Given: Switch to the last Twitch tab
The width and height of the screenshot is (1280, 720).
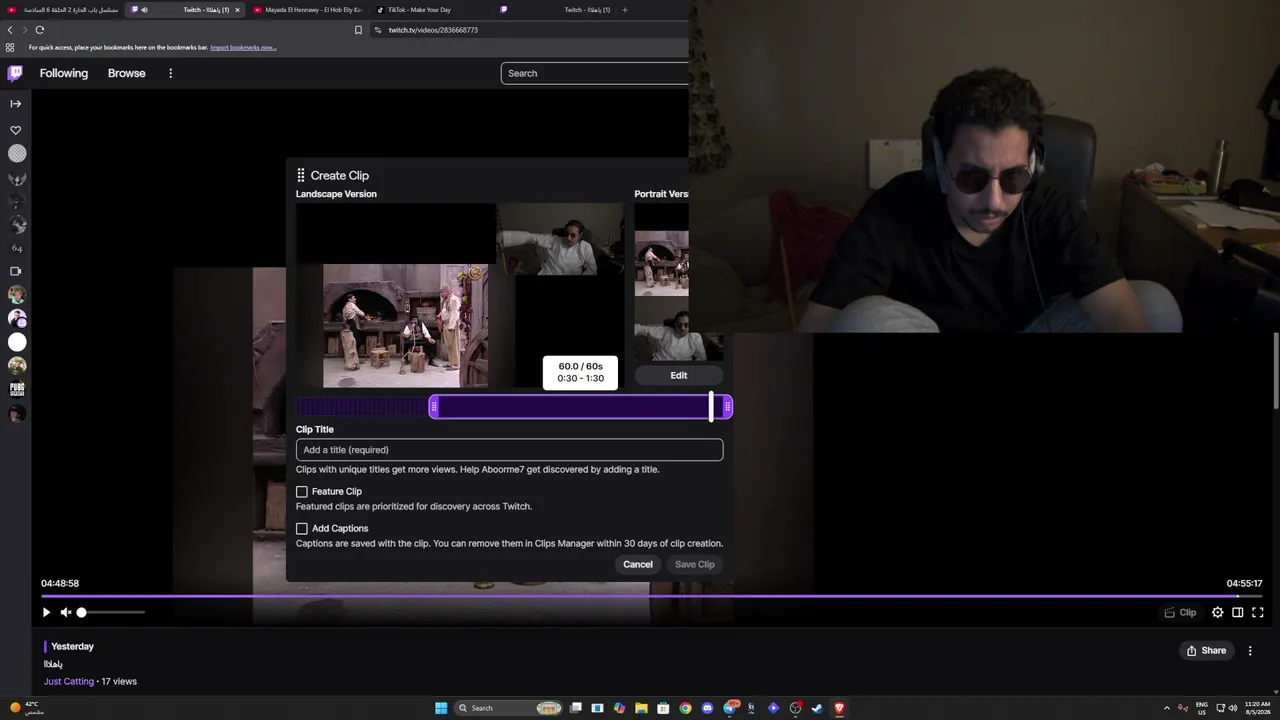Looking at the screenshot, I should [555, 10].
